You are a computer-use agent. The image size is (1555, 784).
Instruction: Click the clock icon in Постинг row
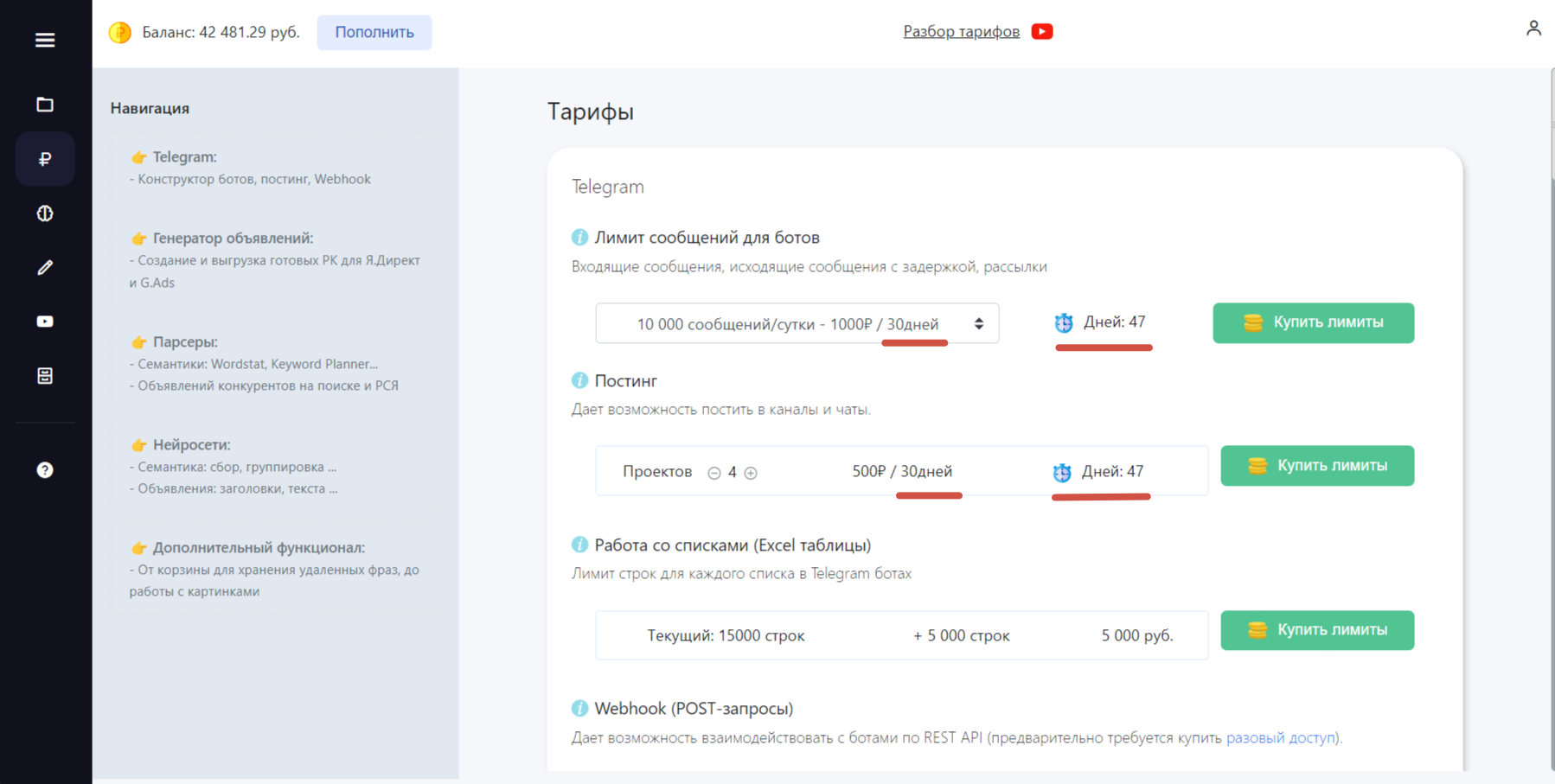[1062, 472]
